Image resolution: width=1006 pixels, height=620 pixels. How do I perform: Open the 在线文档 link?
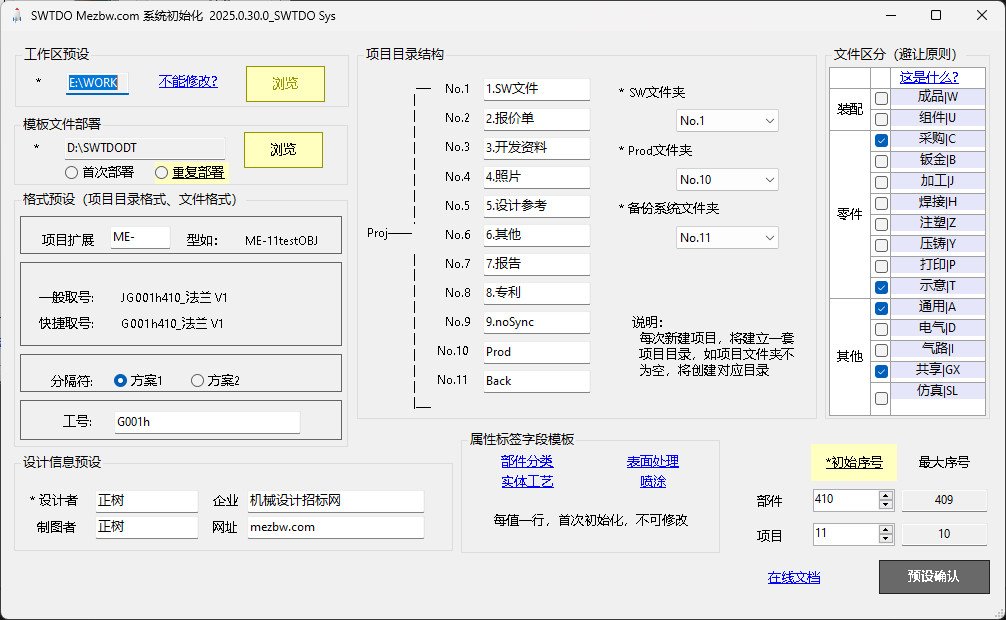click(x=794, y=577)
